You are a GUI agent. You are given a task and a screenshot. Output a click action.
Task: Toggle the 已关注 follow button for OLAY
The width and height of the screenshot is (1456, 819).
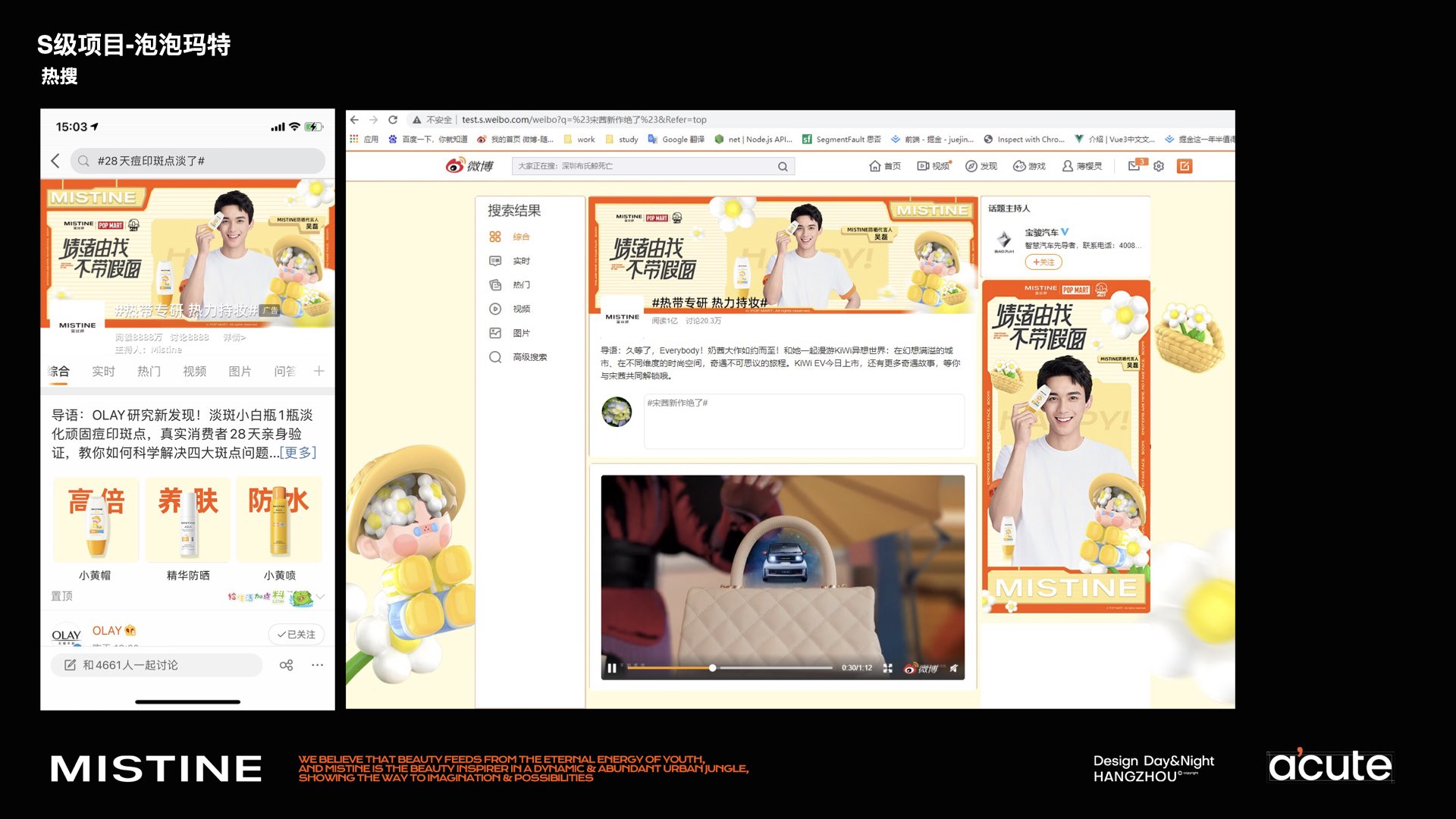pyautogui.click(x=297, y=634)
